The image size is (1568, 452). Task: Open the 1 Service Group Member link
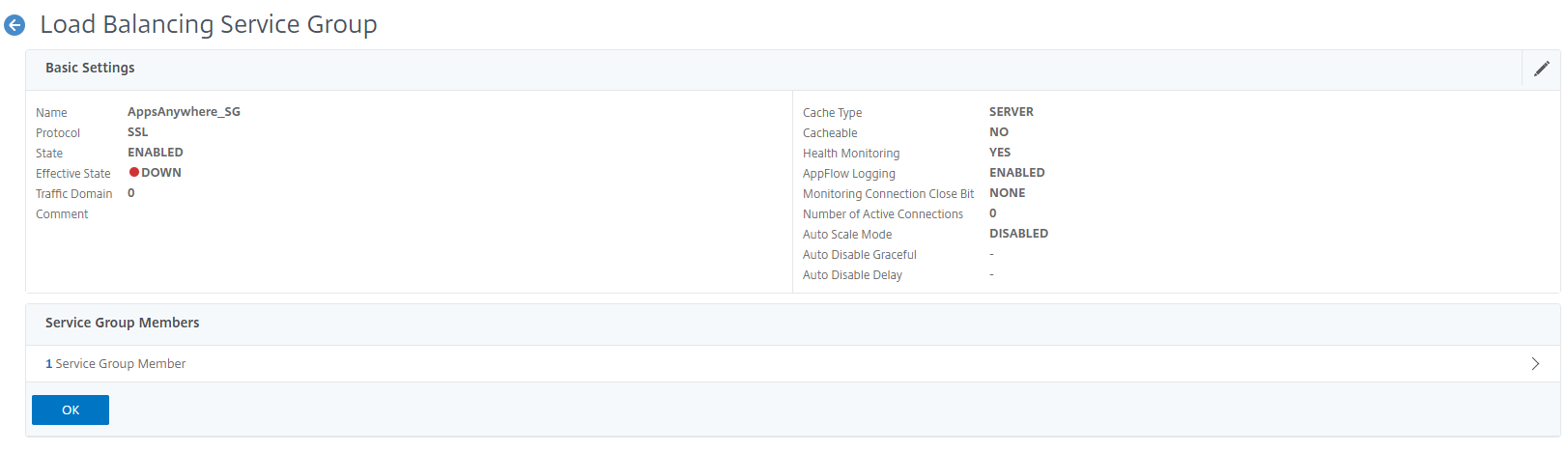[x=116, y=364]
